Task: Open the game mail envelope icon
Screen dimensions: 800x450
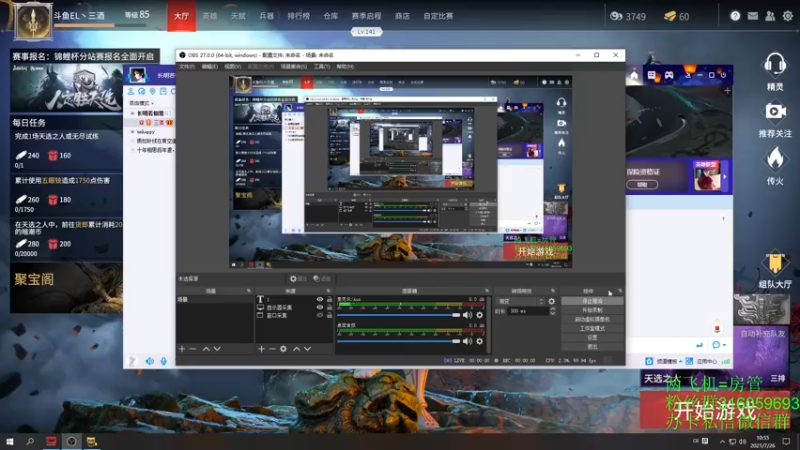Action: pos(753,16)
